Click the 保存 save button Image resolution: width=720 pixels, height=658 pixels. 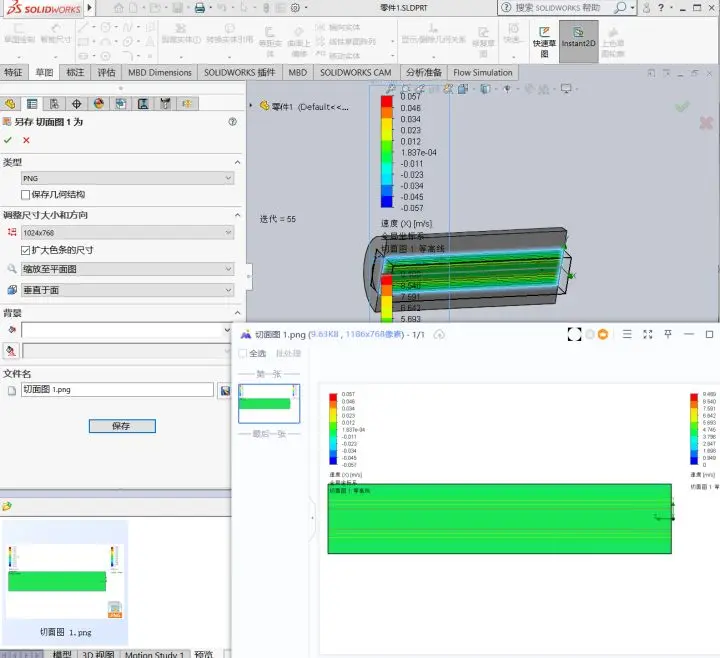122,426
